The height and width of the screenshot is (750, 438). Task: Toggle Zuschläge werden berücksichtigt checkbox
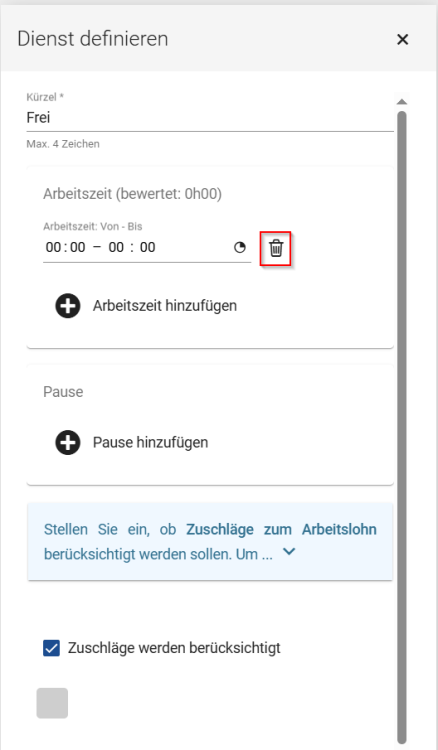(52, 648)
